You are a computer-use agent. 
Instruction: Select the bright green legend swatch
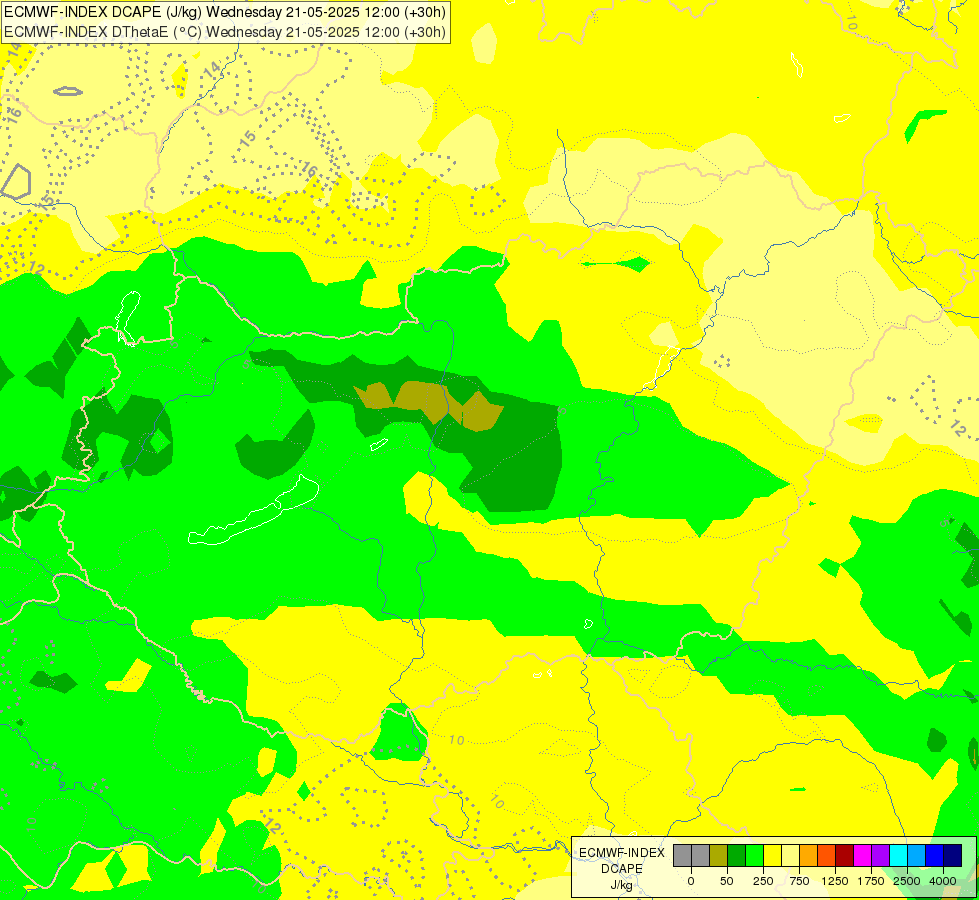pyautogui.click(x=755, y=855)
